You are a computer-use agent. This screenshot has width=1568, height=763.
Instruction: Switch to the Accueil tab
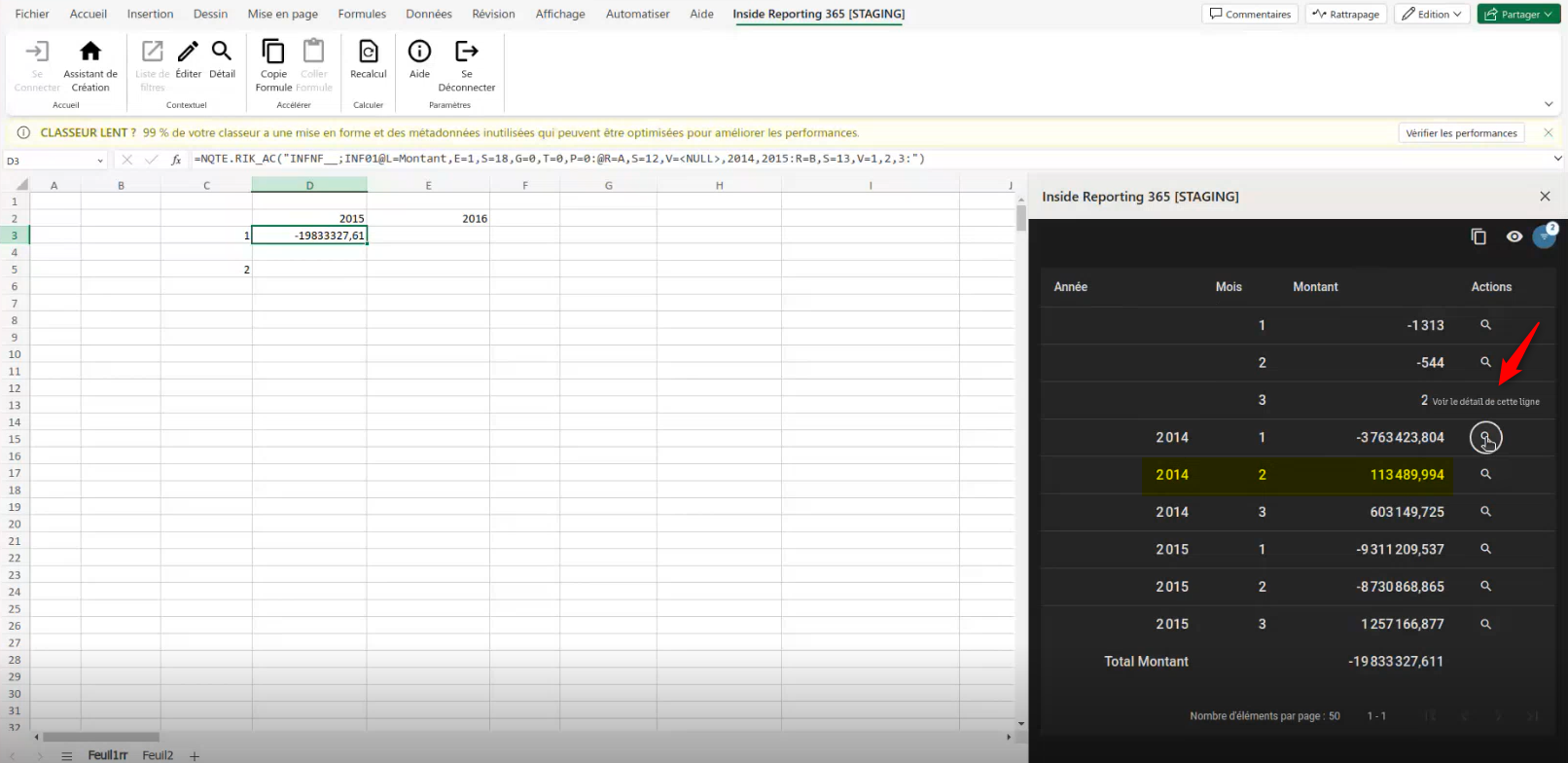89,15
